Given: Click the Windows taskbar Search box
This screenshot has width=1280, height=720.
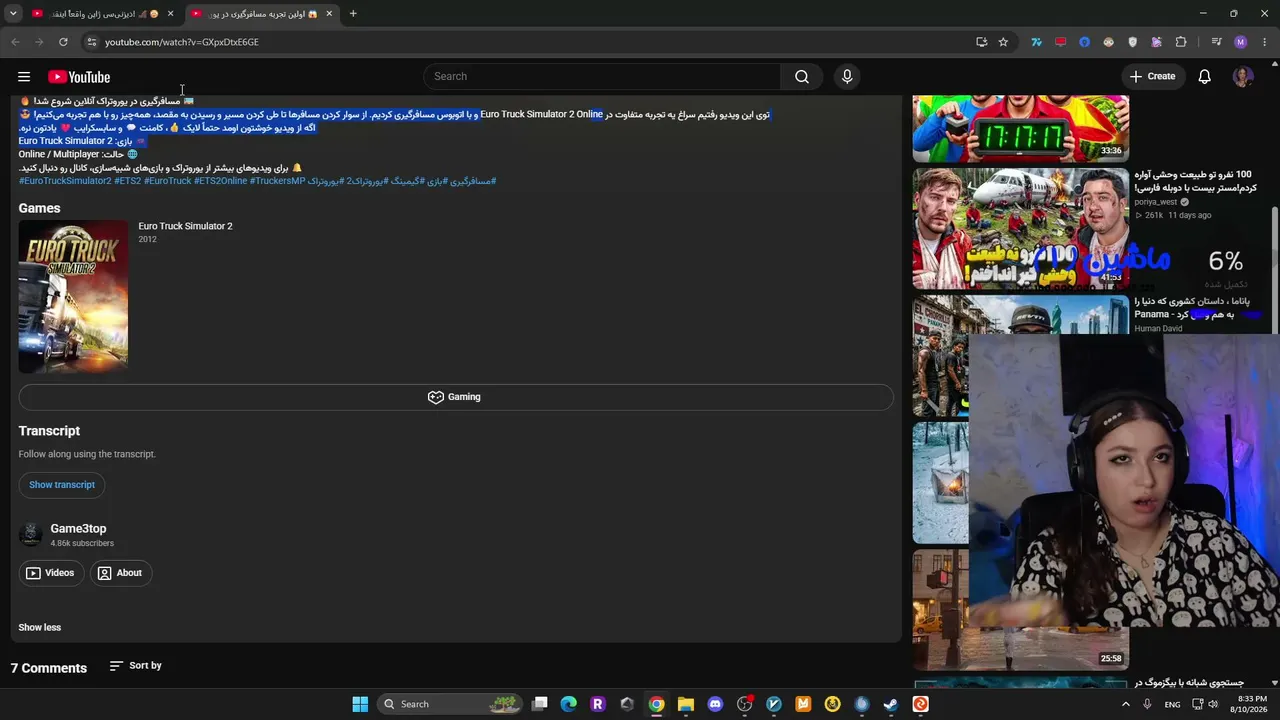Looking at the screenshot, I should pyautogui.click(x=451, y=704).
